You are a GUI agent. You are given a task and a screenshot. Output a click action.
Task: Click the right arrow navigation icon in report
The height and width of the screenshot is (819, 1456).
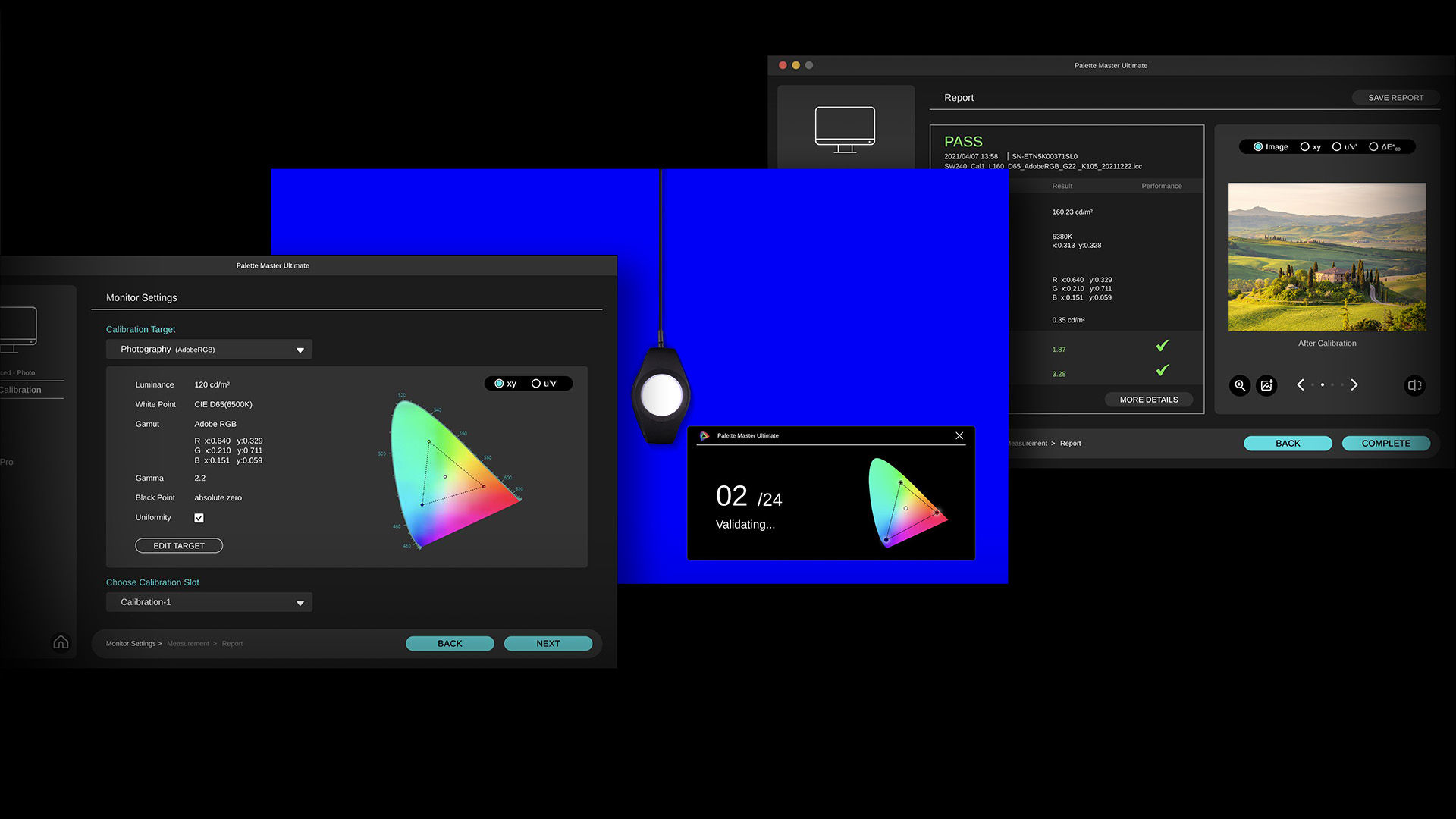pos(1354,385)
